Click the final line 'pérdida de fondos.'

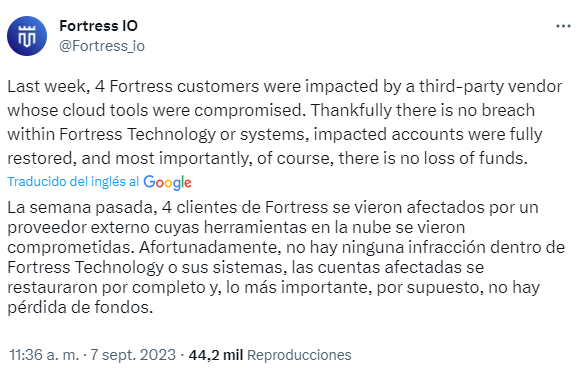tap(80, 308)
